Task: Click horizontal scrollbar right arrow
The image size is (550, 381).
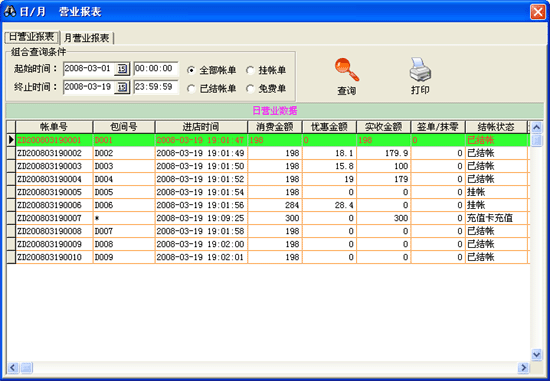Action: pyautogui.click(x=523, y=368)
